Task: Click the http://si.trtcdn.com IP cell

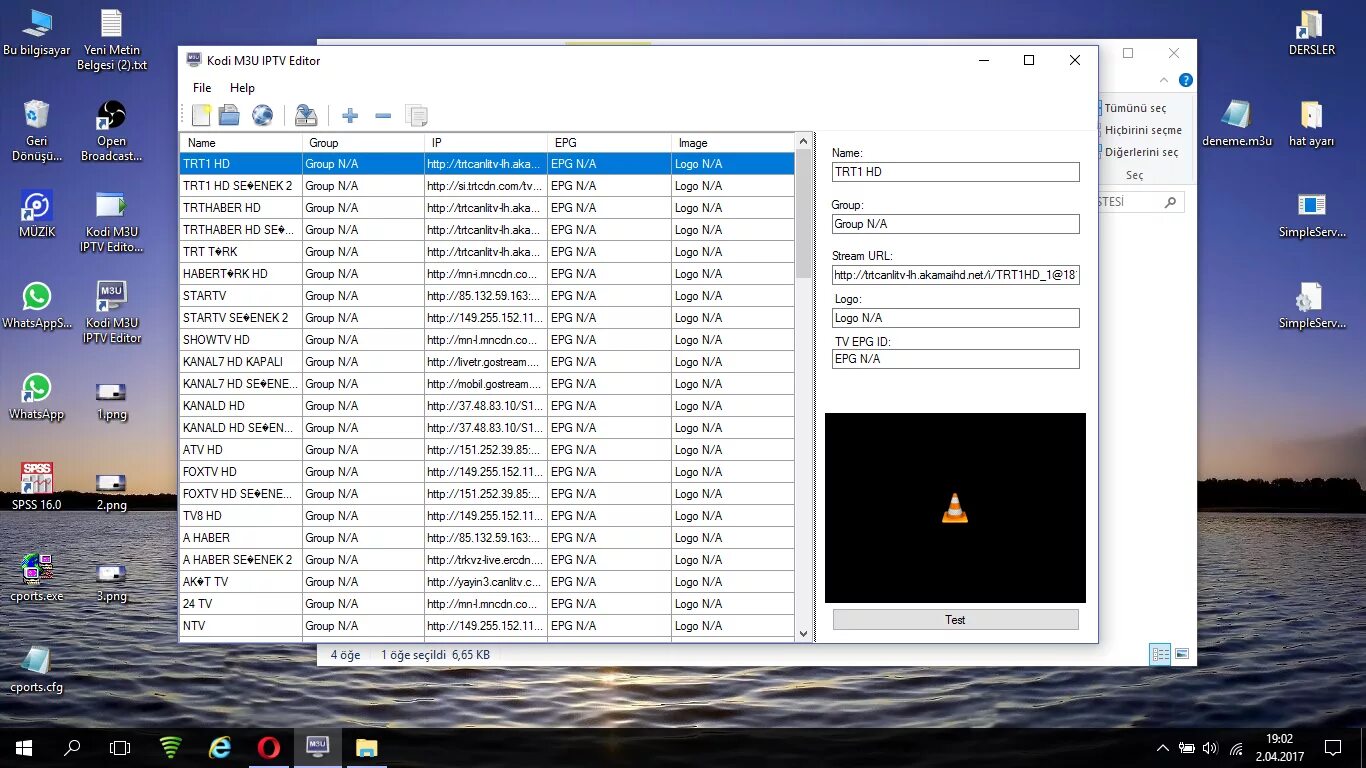Action: click(486, 186)
